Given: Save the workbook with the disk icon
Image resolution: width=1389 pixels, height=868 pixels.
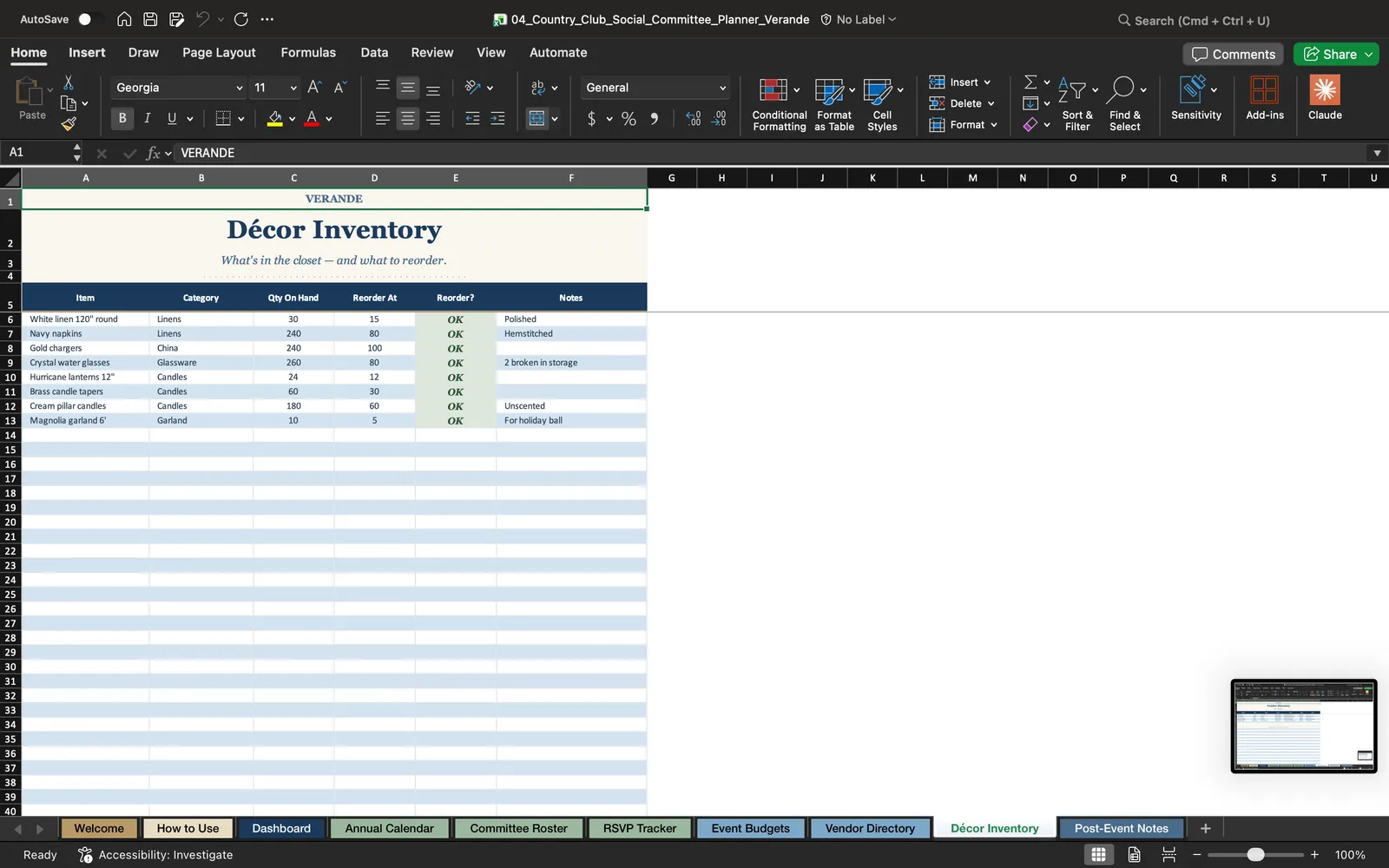Looking at the screenshot, I should click(x=150, y=19).
